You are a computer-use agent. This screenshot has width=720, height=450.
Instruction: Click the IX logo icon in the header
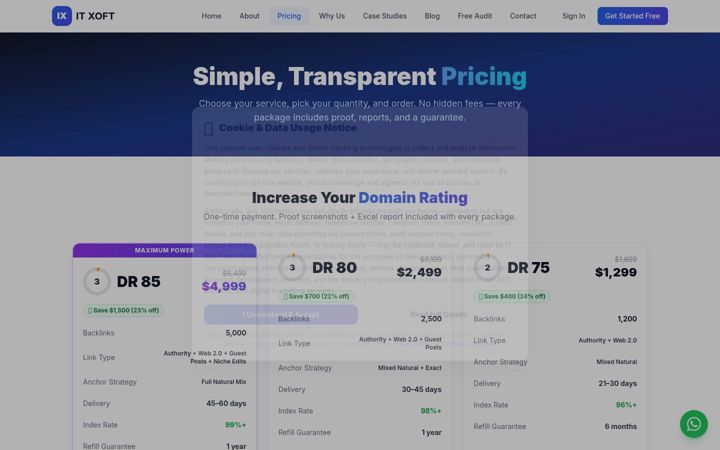click(62, 16)
